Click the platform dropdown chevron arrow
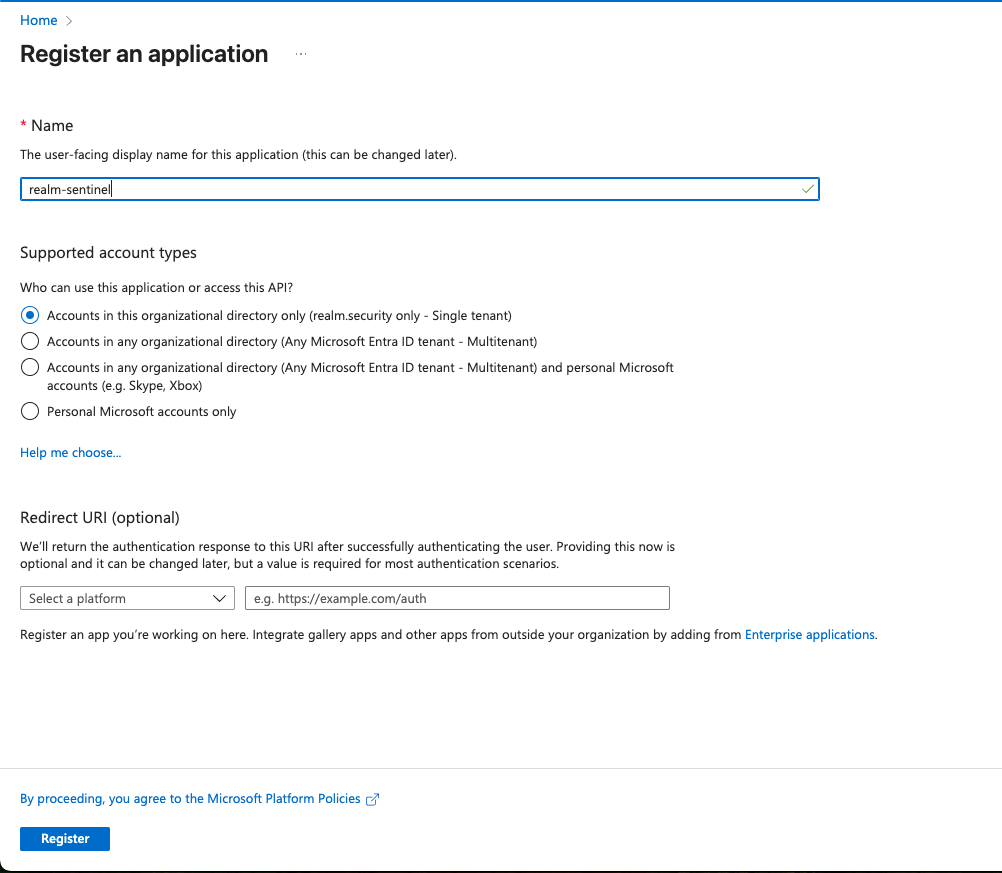1002x873 pixels. coord(220,598)
